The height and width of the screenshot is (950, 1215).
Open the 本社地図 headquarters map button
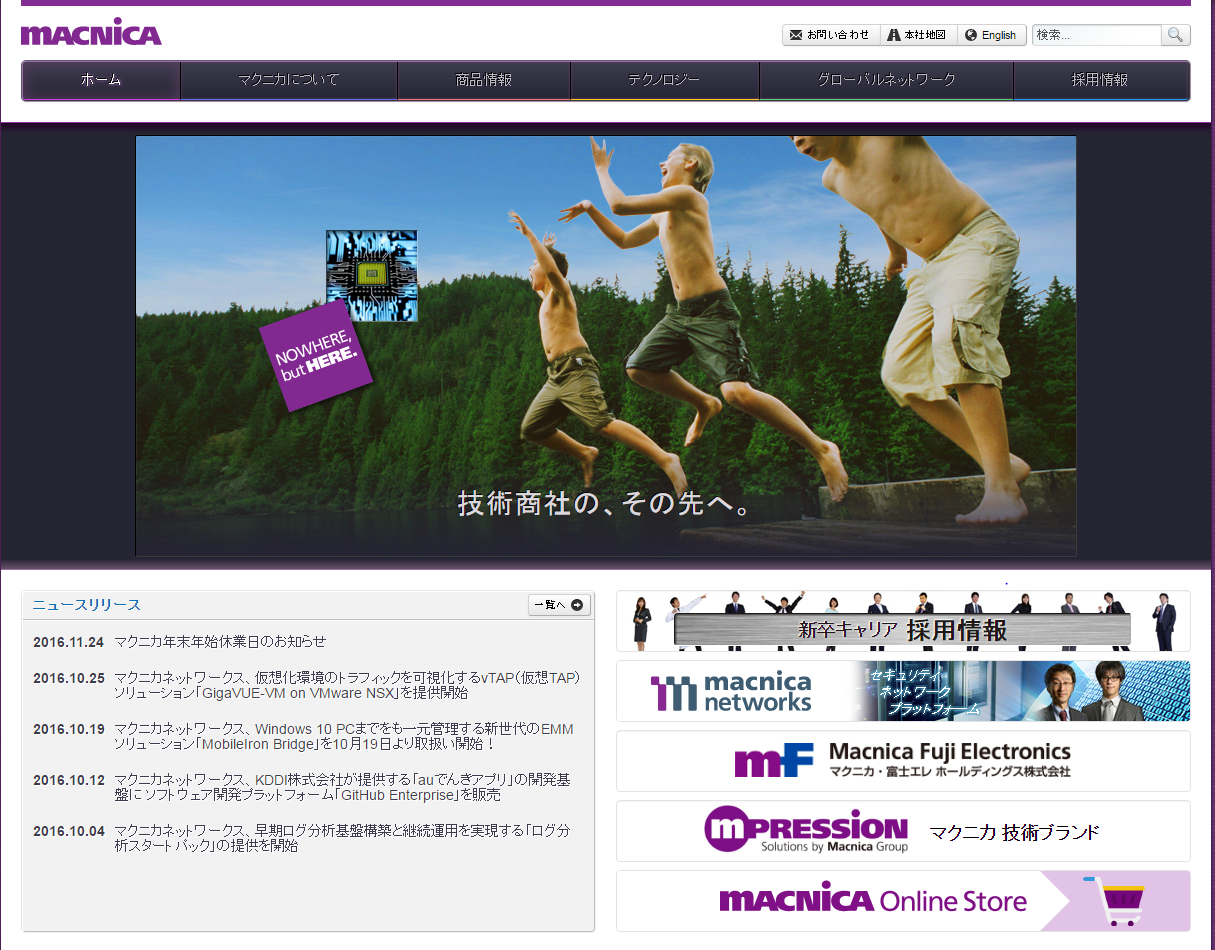(x=918, y=35)
